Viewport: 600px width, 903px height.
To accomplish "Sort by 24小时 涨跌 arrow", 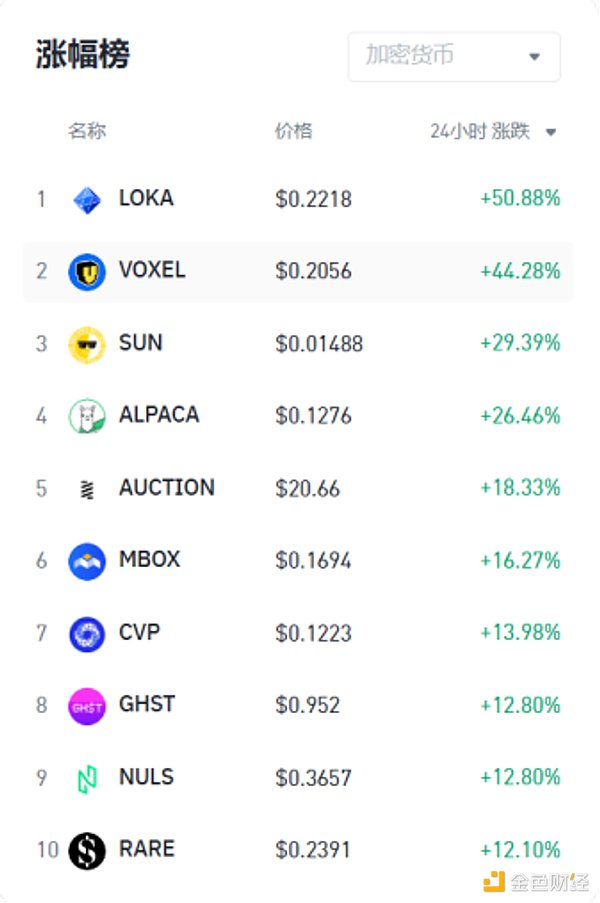I will [551, 132].
